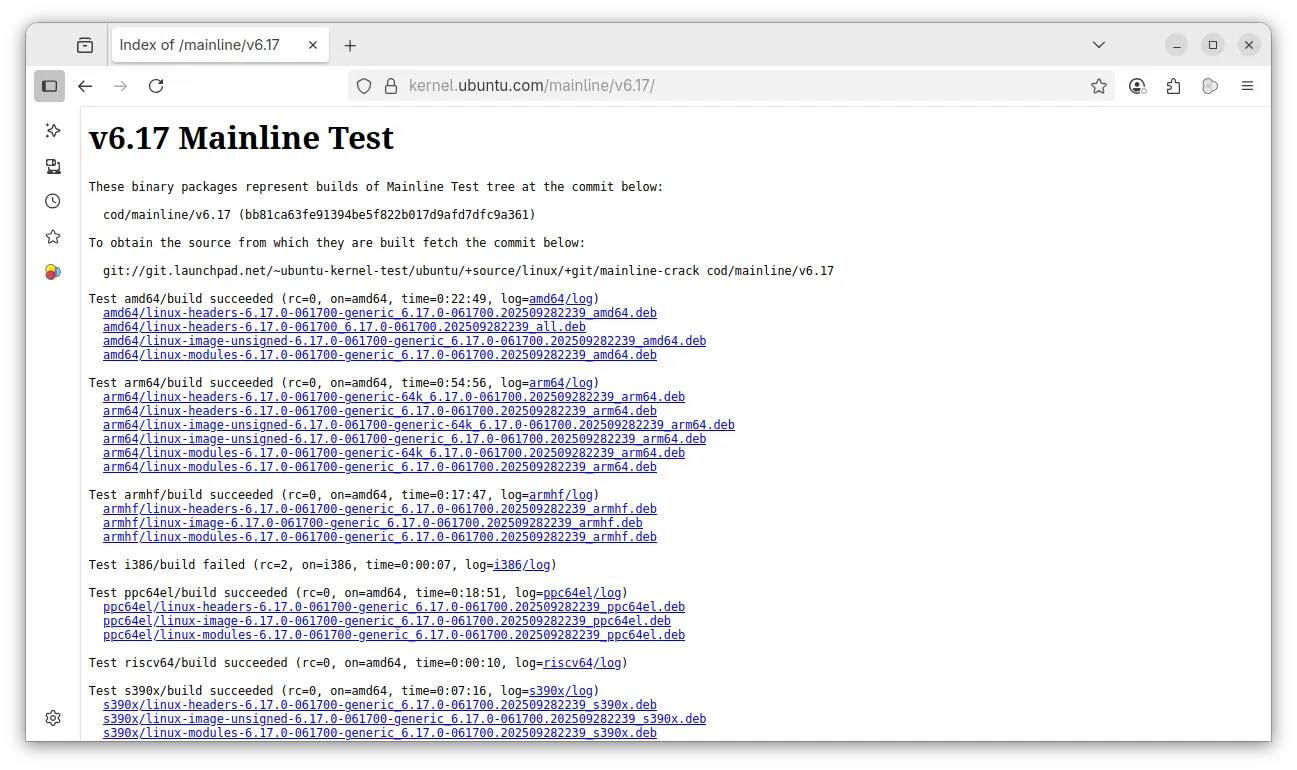Download arm64 linux-headers generic-64k deb

click(x=394, y=397)
